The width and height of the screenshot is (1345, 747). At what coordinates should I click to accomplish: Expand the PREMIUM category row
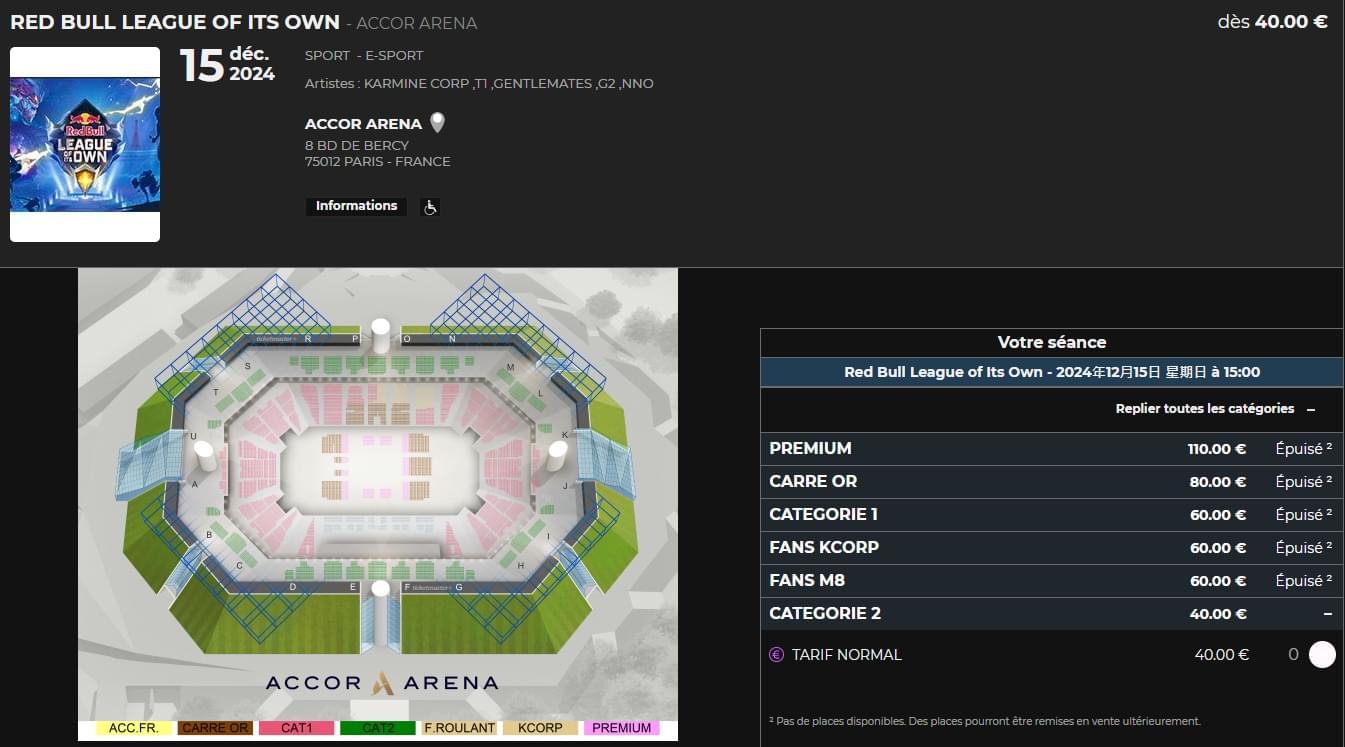[x=1052, y=449]
